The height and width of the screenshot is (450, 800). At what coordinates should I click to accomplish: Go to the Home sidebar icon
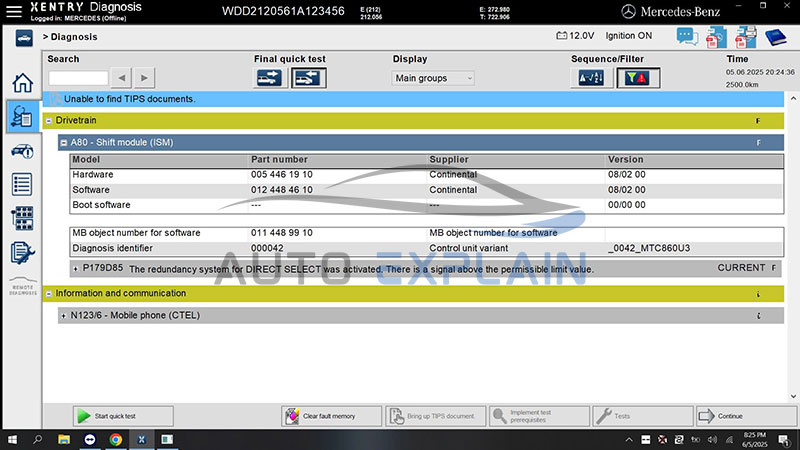pyautogui.click(x=22, y=83)
